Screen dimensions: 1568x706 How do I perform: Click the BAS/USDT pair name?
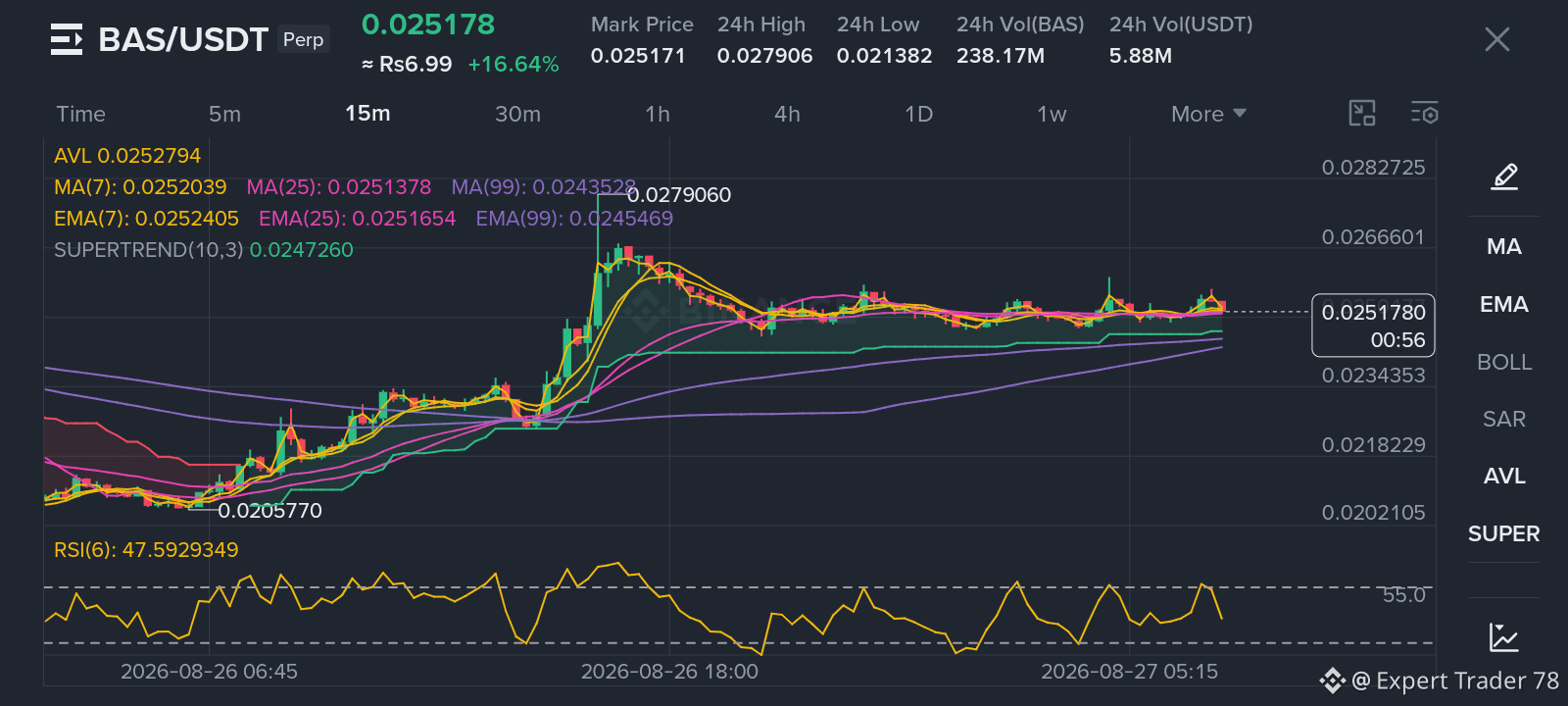click(183, 39)
